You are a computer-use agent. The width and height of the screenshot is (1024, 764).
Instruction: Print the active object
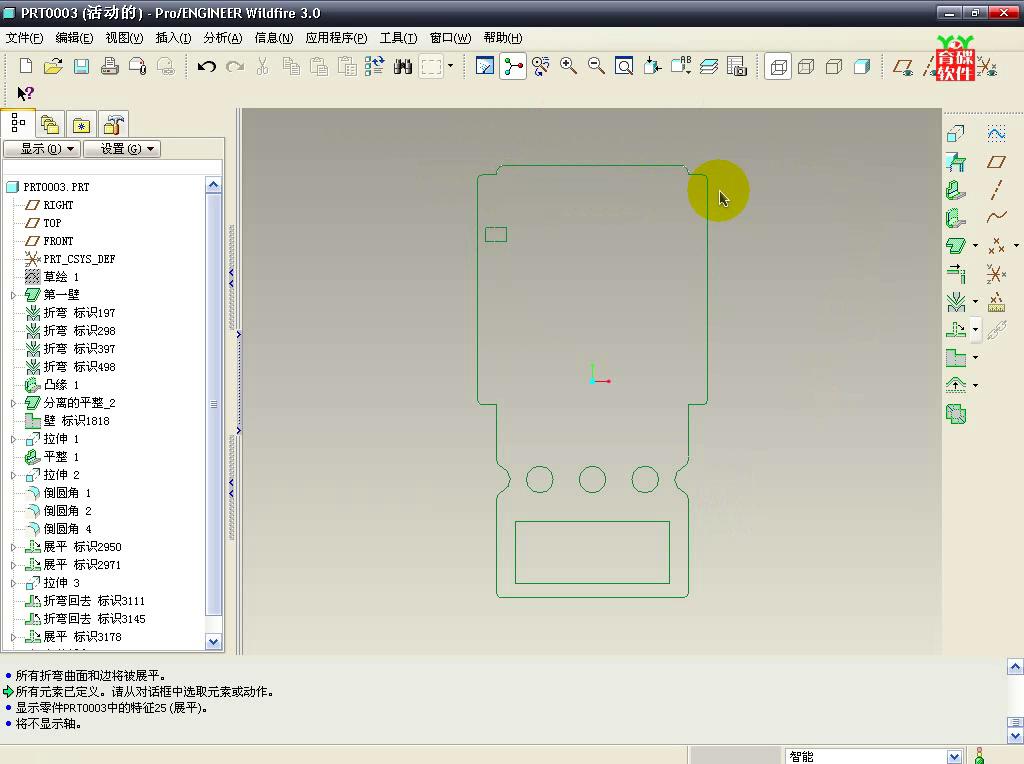tap(109, 66)
